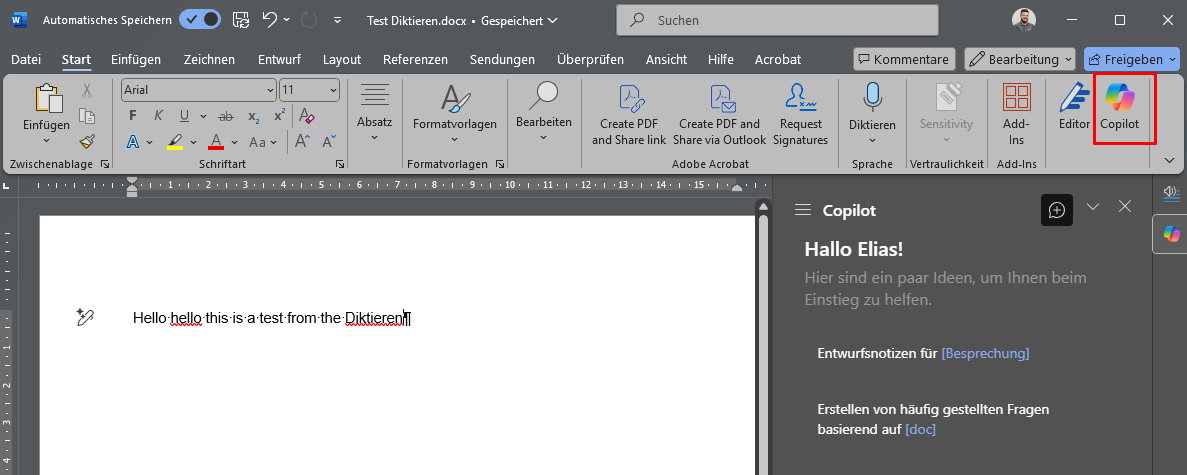Click the [Besprechung] suggestion link
1187x475 pixels.
[x=985, y=353]
